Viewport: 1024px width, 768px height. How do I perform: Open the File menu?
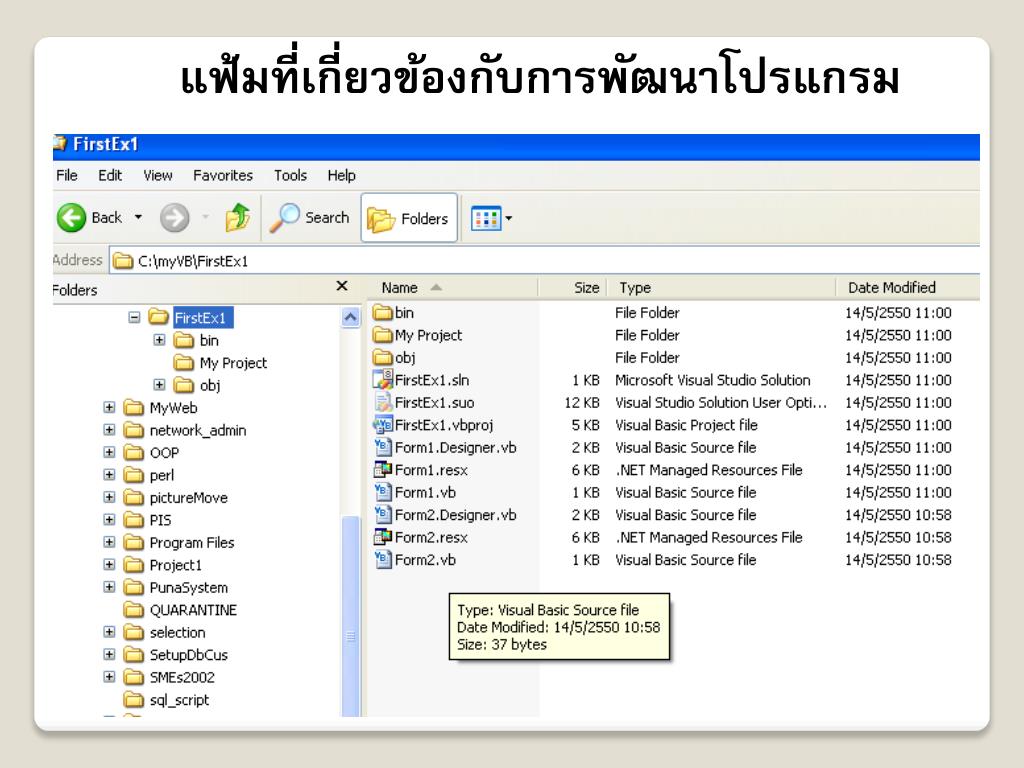(x=67, y=175)
